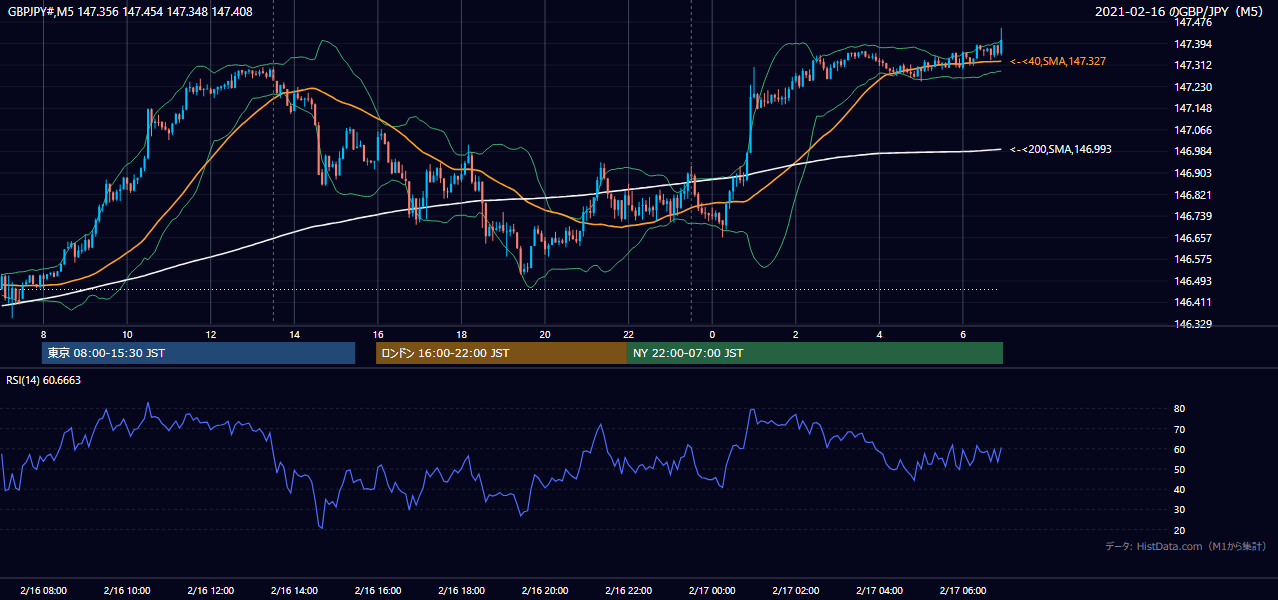Click the bottom date label 2/16 20:00

point(544,590)
